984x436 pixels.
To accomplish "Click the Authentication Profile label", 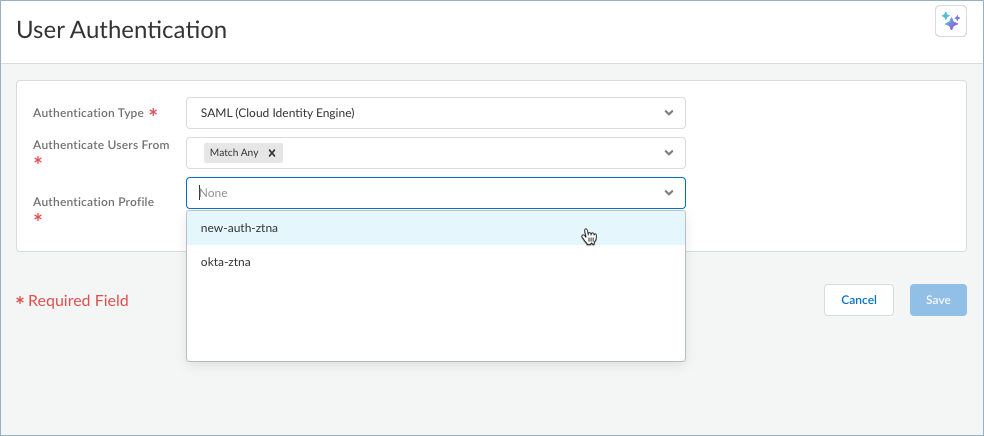I will pos(93,202).
